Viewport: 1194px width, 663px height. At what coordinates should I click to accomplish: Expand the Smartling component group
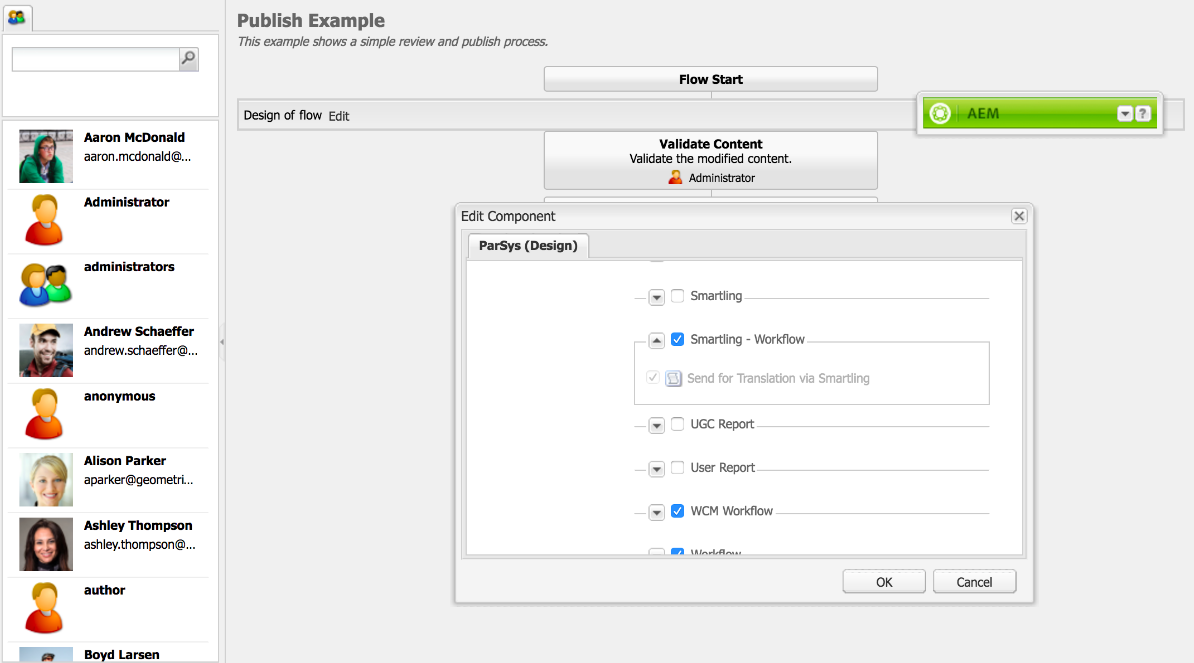(656, 296)
